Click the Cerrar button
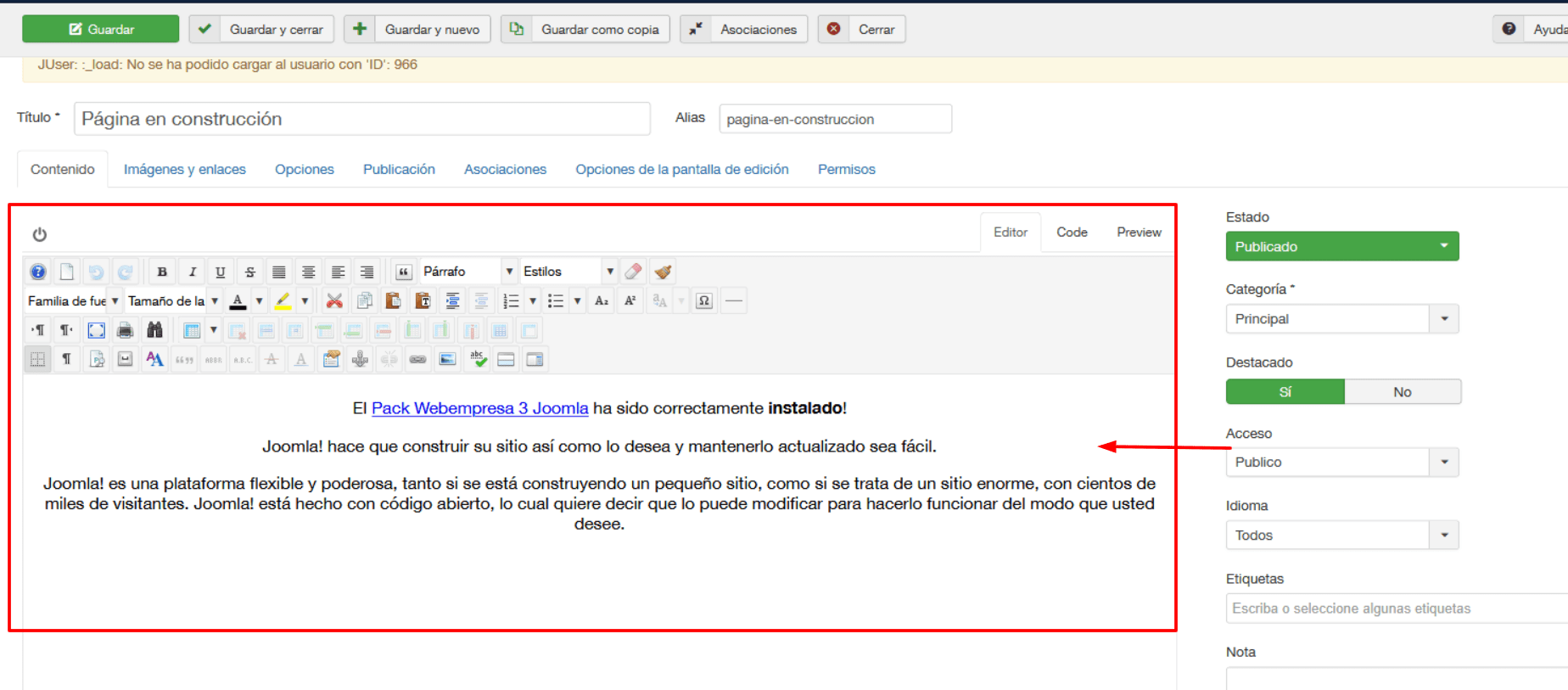The image size is (1568, 690). tap(862, 29)
